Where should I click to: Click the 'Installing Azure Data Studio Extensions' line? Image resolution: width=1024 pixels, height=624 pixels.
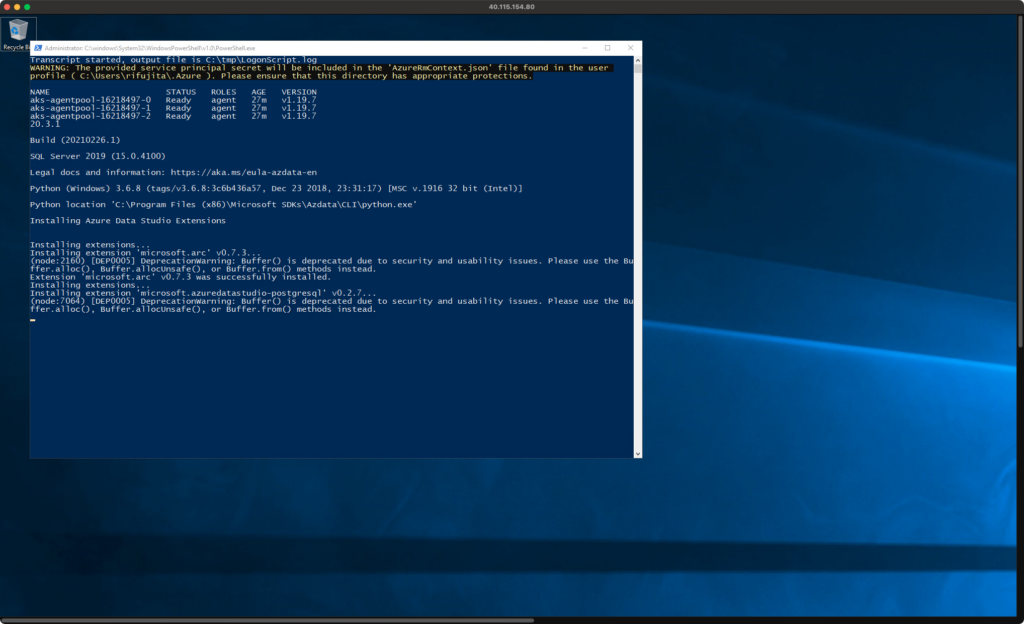pos(127,221)
